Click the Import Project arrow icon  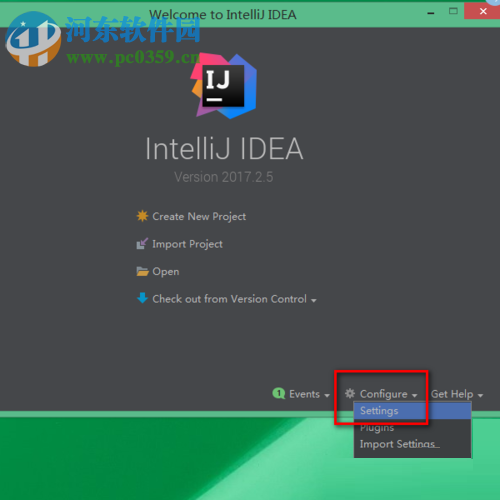coord(142,244)
